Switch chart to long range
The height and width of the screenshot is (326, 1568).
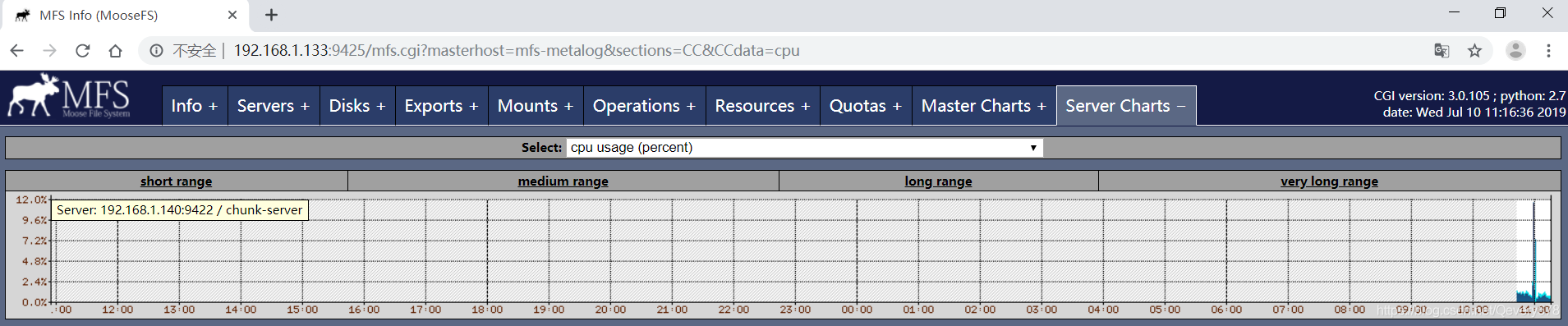pos(938,181)
